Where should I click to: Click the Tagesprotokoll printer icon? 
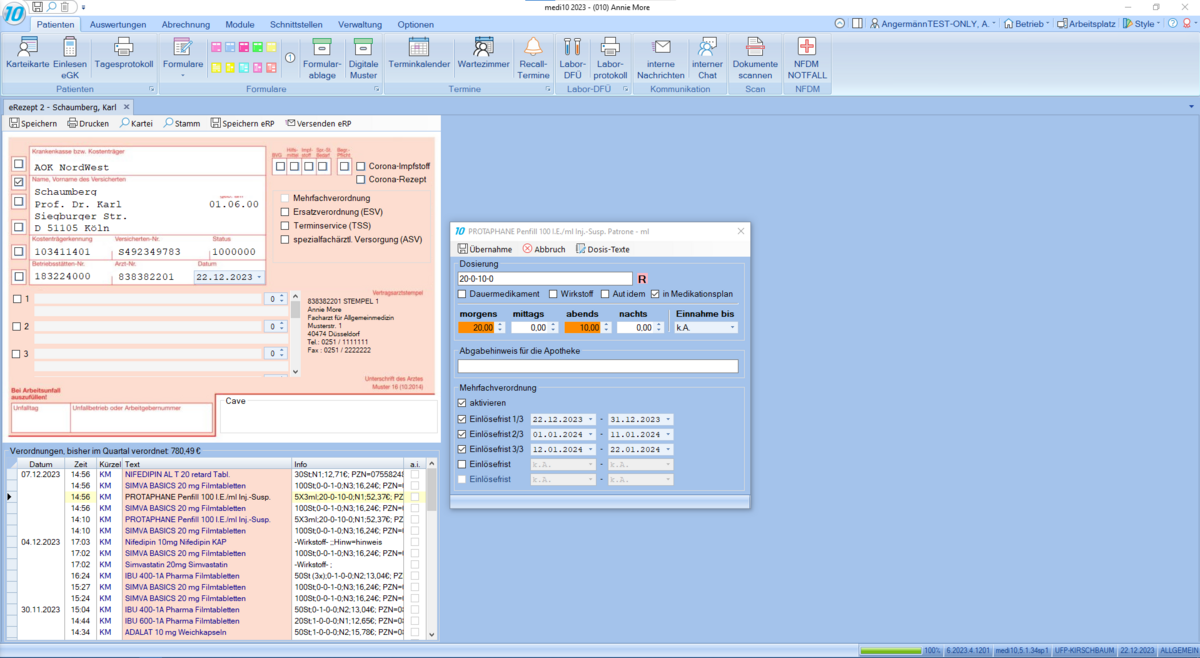click(123, 47)
